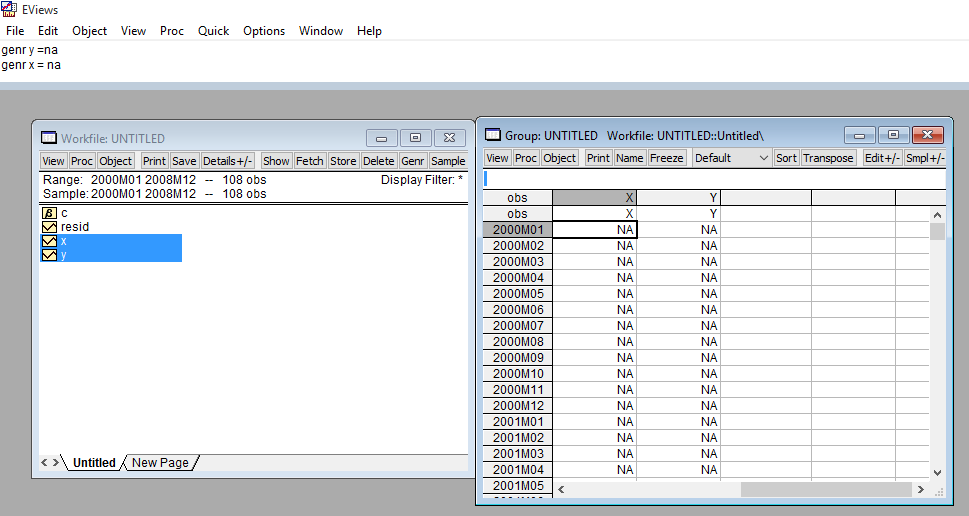This screenshot has height=516, width=969.
Task: Click the resid series icon in workfile
Action: (49, 227)
